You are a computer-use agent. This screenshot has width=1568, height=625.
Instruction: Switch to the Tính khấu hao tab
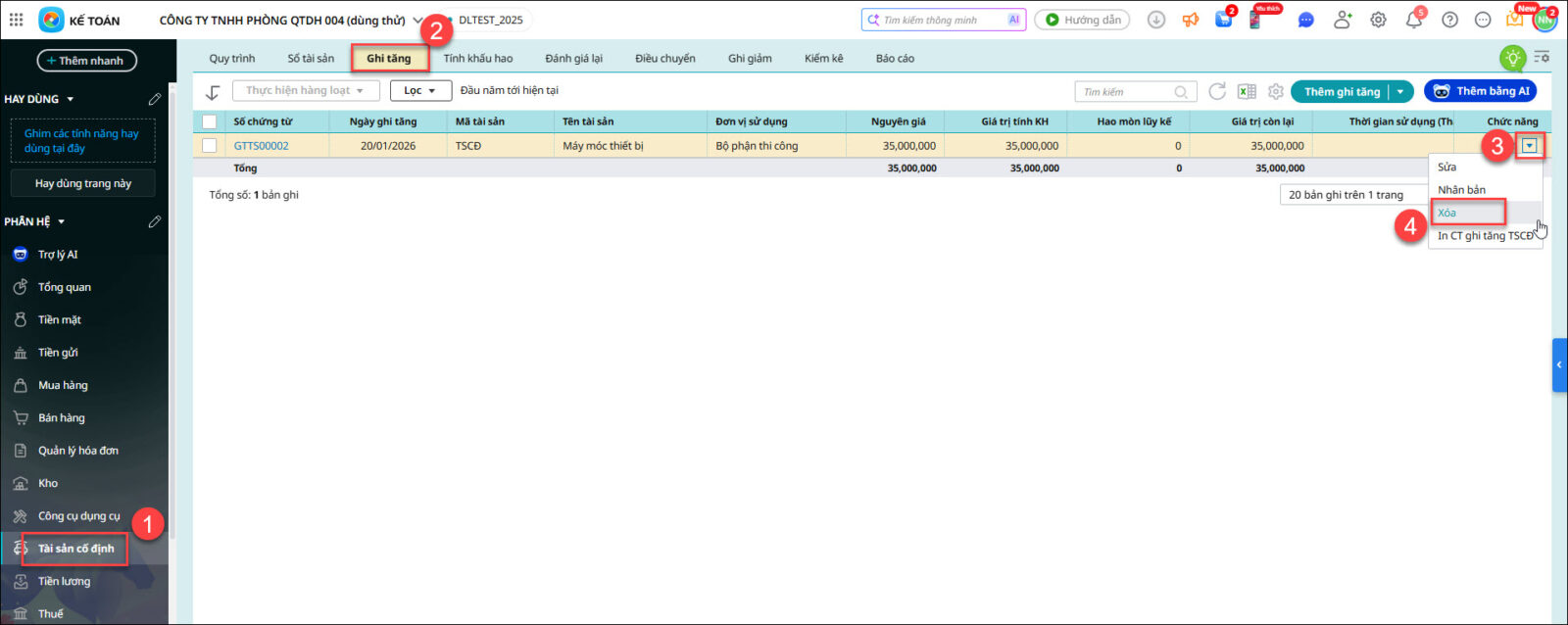click(x=477, y=59)
